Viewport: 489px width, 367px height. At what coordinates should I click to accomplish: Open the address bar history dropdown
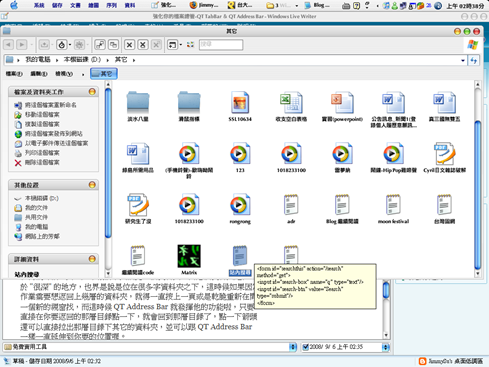coord(463,60)
